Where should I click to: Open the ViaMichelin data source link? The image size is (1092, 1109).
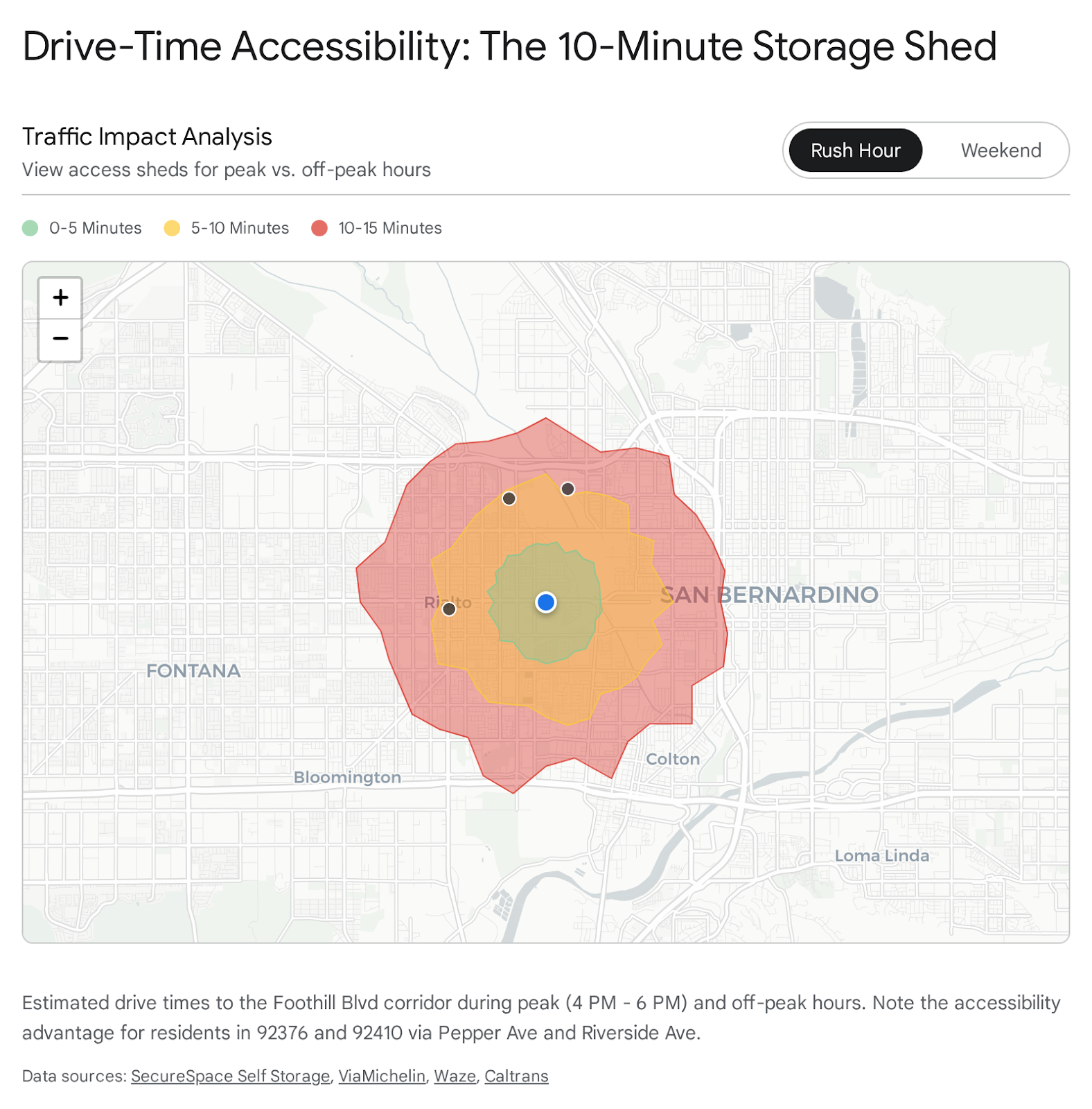(382, 1076)
